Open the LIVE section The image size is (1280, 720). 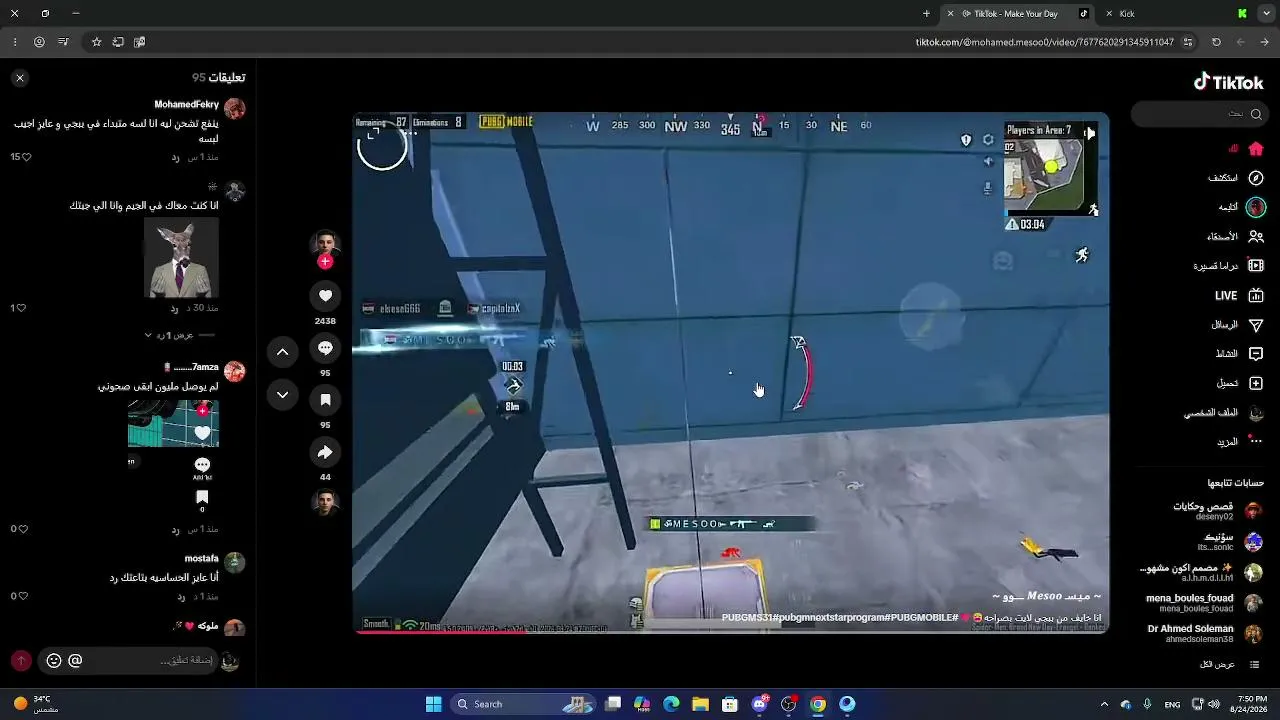click(x=1238, y=296)
